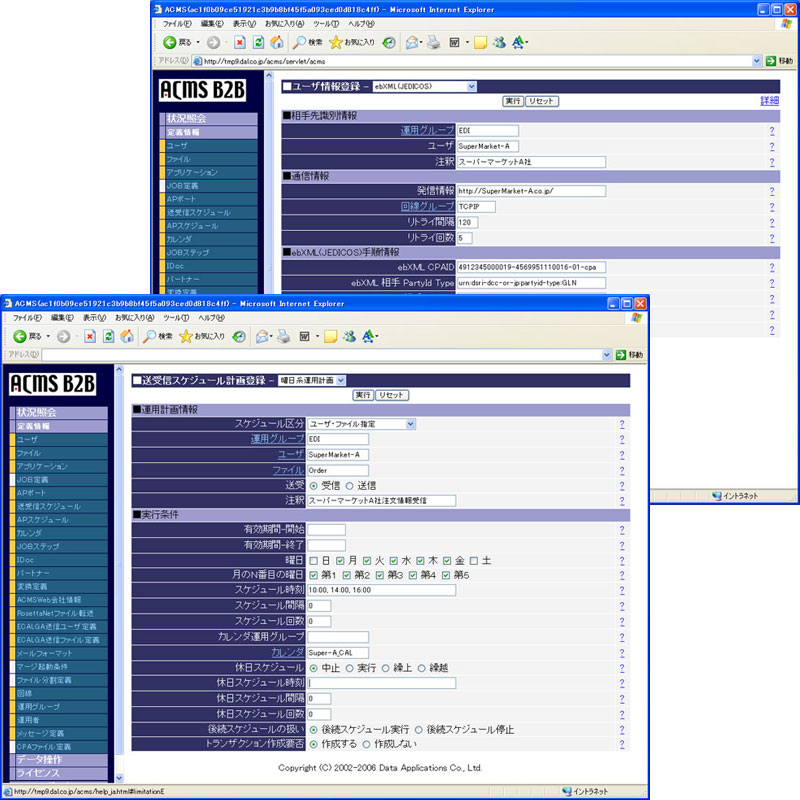Open the ツール(T) menu in the front window

point(176,317)
